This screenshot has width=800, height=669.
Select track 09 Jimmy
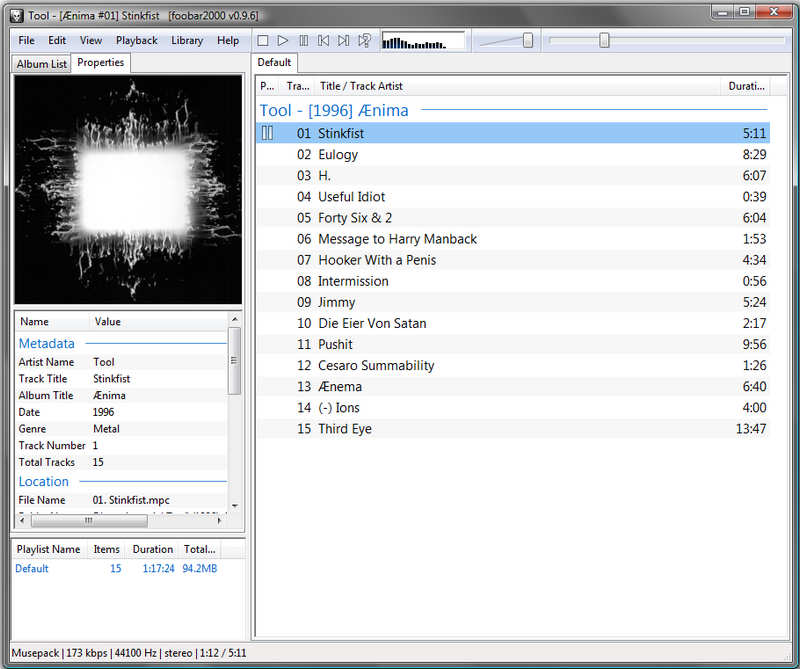[x=513, y=302]
